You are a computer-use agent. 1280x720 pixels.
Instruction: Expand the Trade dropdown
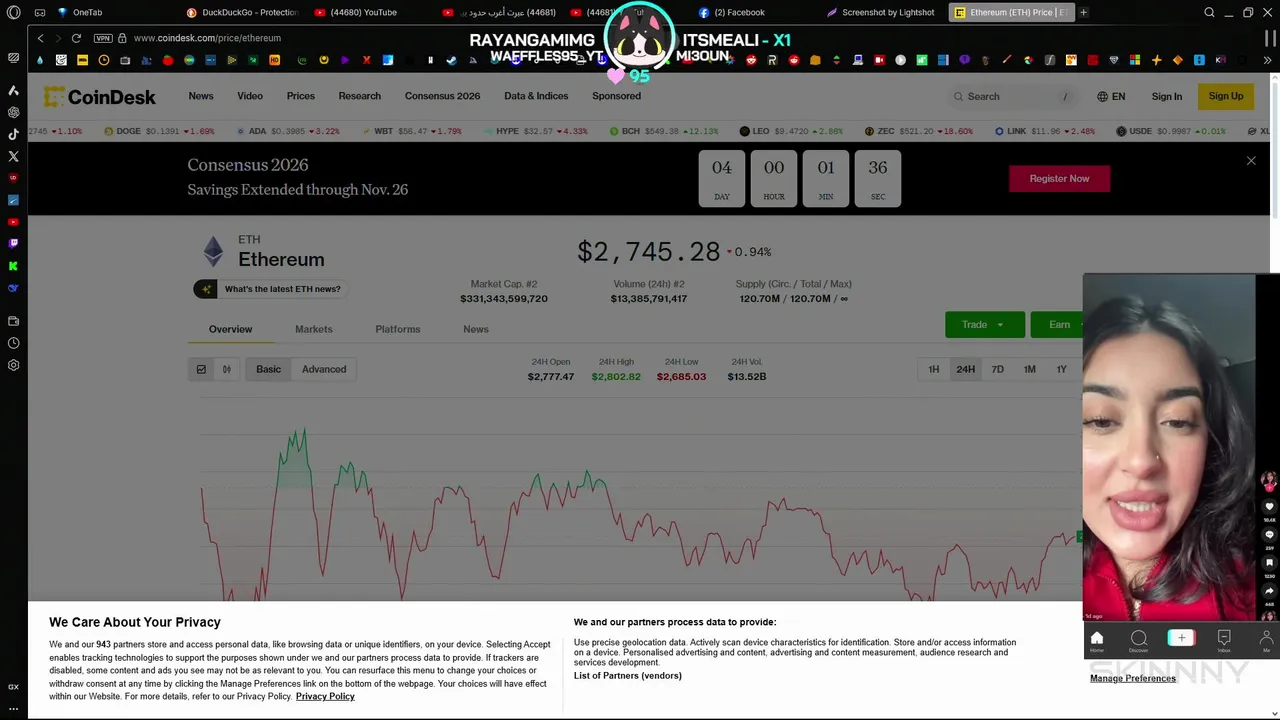tap(985, 324)
